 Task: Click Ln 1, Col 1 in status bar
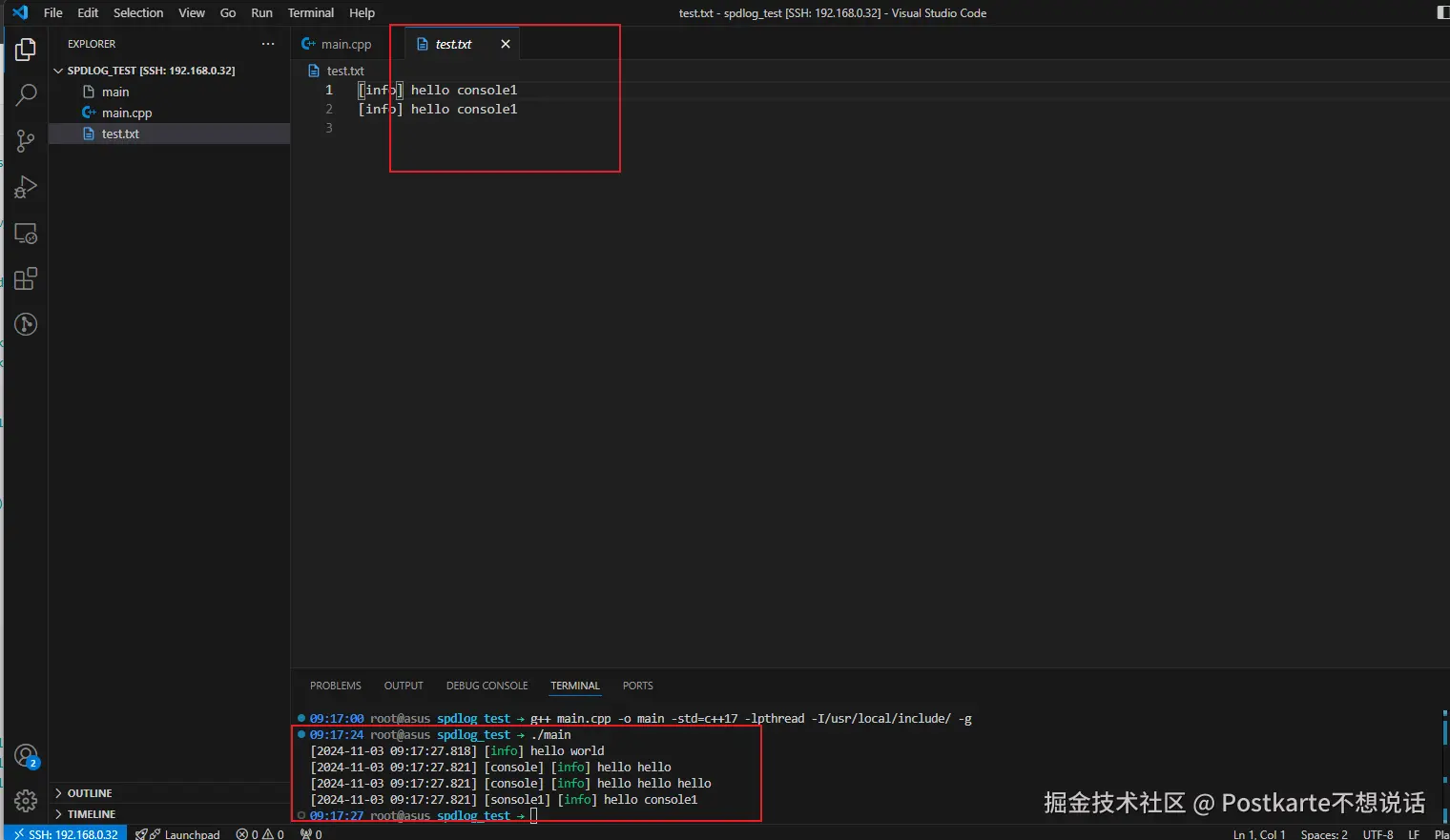pos(1259,833)
